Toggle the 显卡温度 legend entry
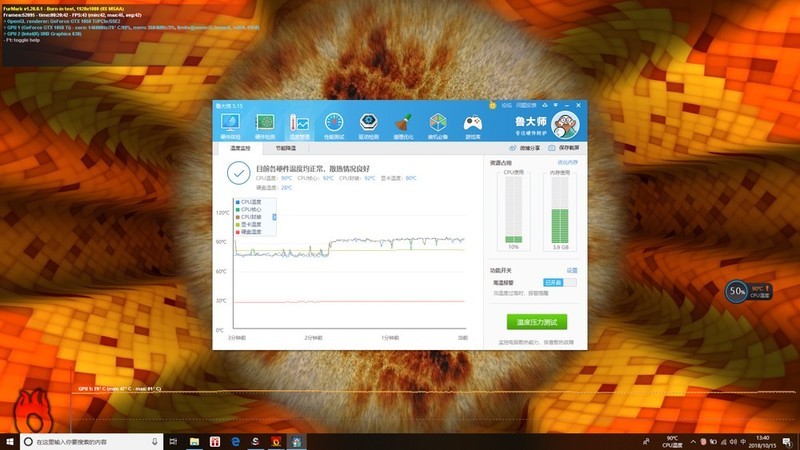 [248, 224]
